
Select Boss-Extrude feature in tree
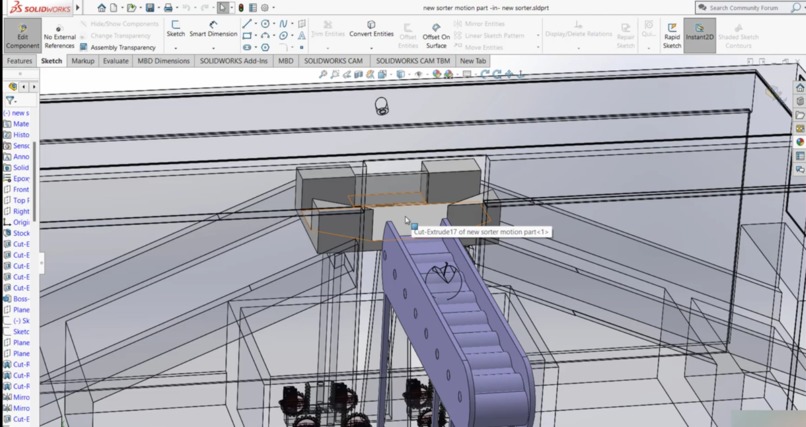pyautogui.click(x=17, y=299)
